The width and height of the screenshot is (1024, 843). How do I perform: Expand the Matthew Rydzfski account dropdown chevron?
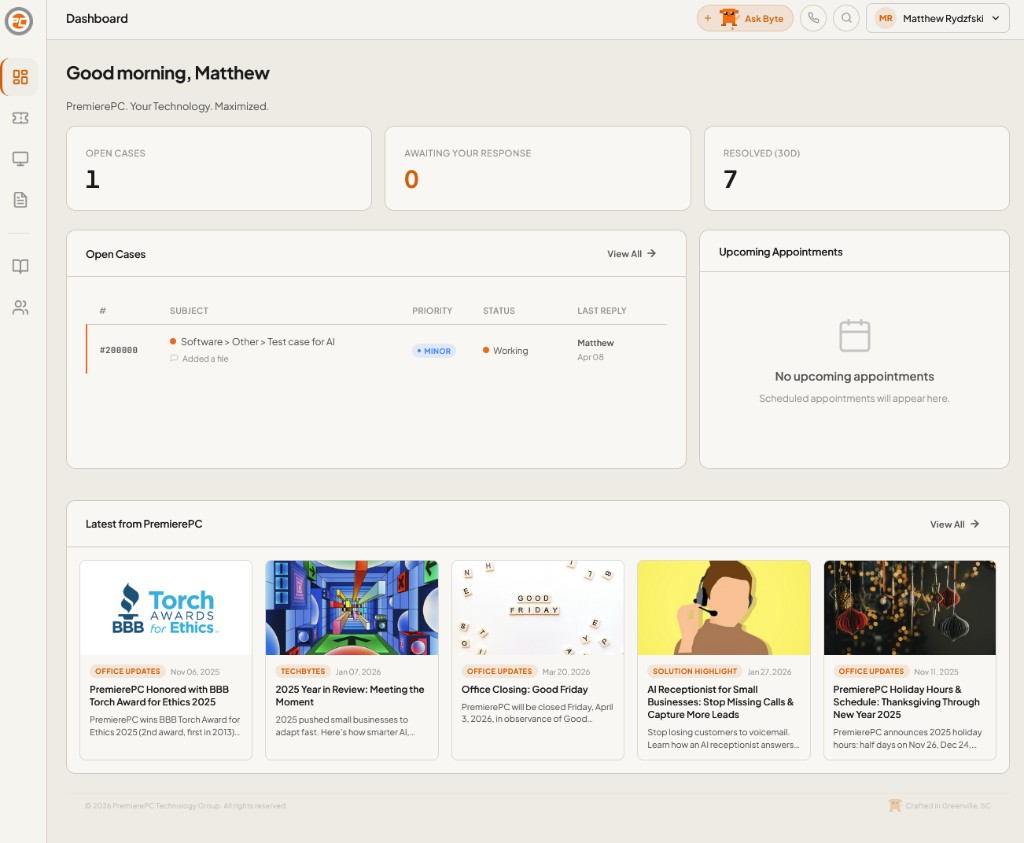coord(995,18)
